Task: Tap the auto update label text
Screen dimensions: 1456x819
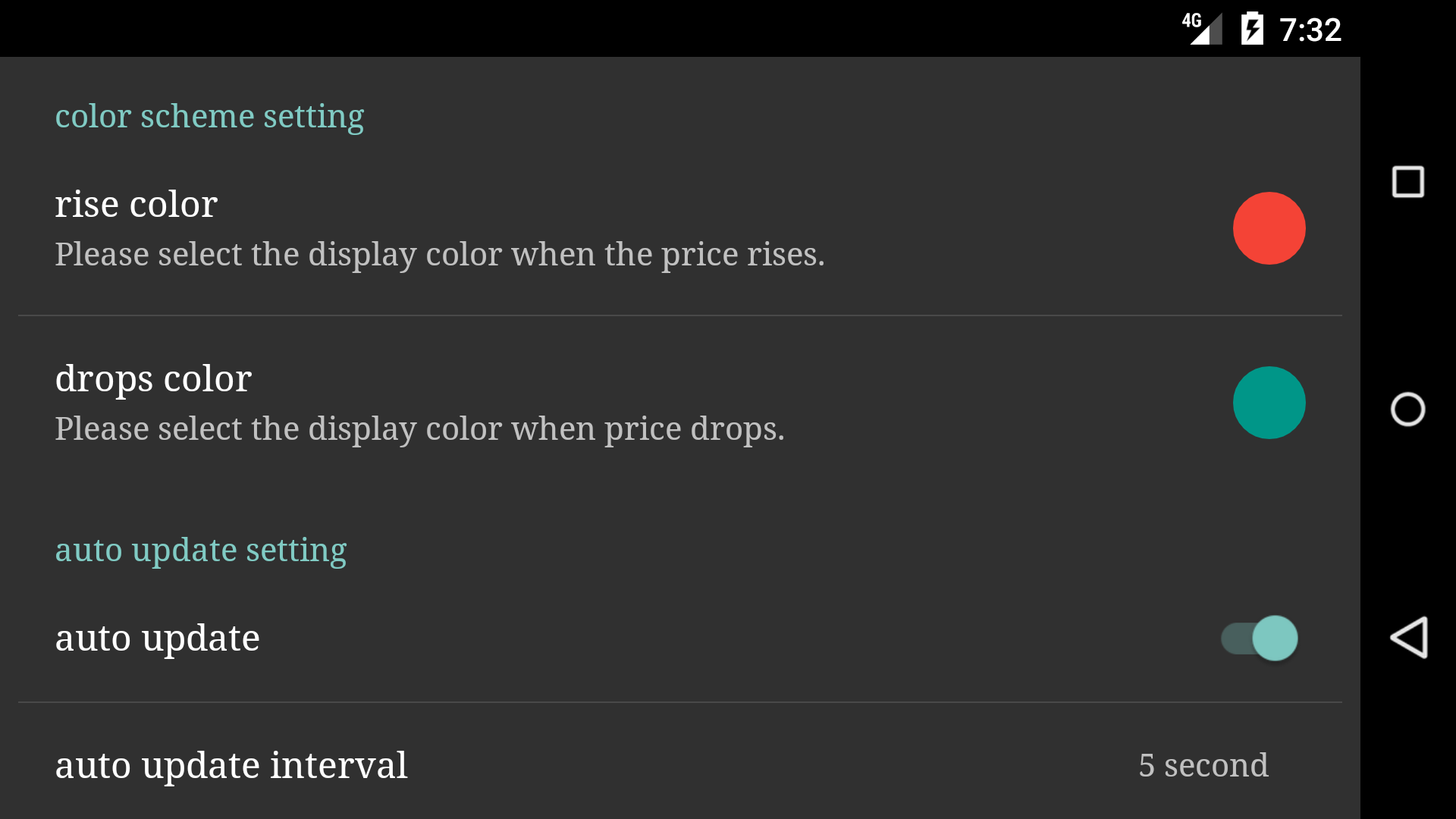Action: point(158,638)
